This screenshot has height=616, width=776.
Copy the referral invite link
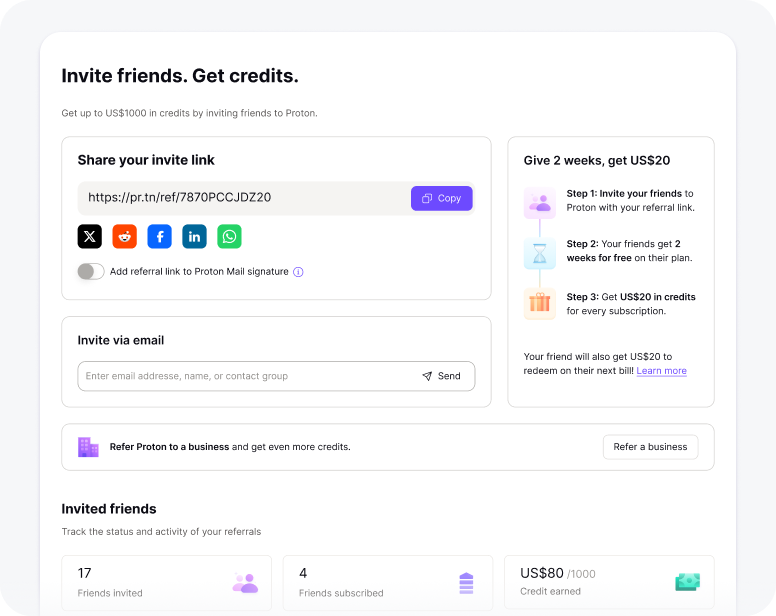pyautogui.click(x=441, y=198)
